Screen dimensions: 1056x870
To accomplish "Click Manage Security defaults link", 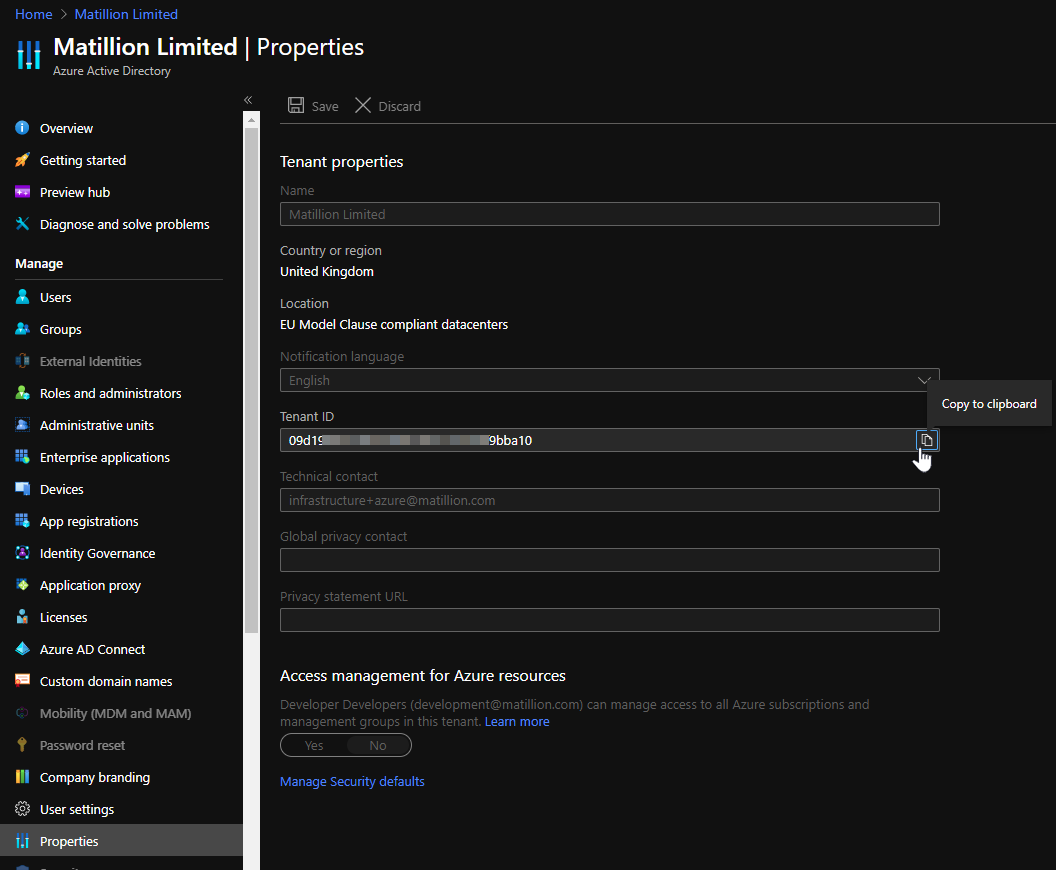I will click(x=352, y=782).
